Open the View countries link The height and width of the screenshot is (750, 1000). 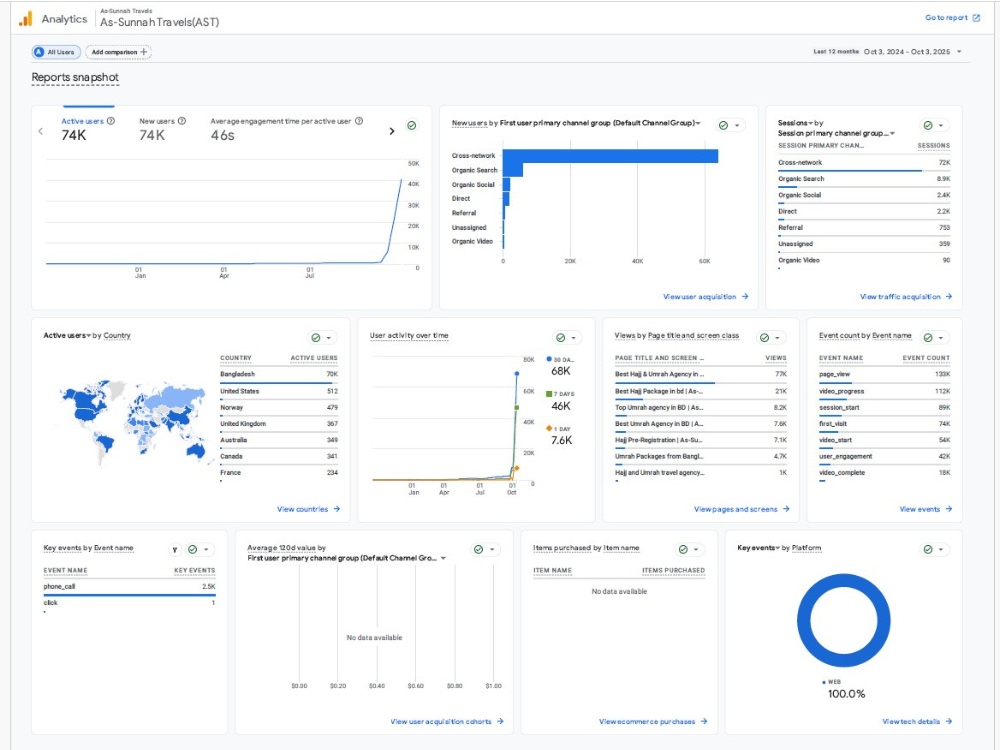pos(308,509)
